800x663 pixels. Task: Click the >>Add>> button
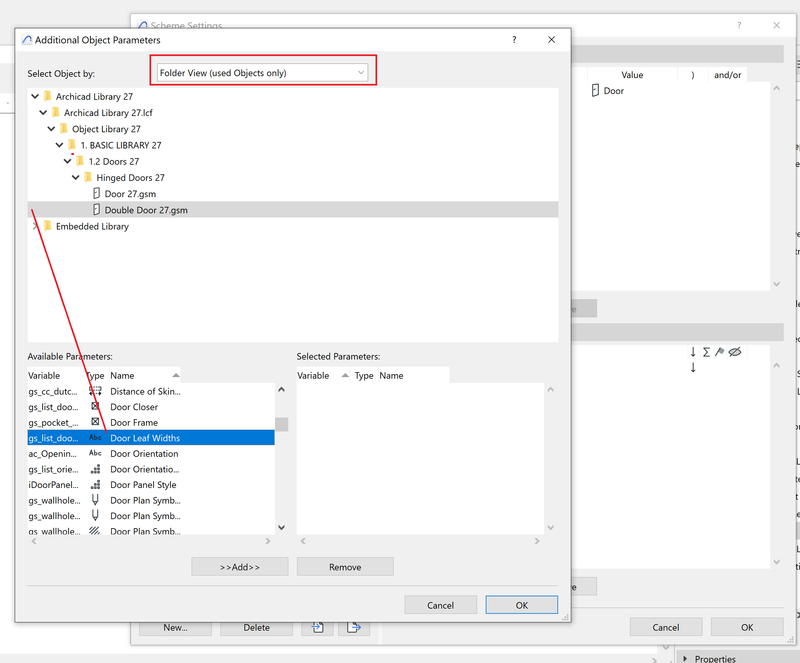tap(240, 567)
